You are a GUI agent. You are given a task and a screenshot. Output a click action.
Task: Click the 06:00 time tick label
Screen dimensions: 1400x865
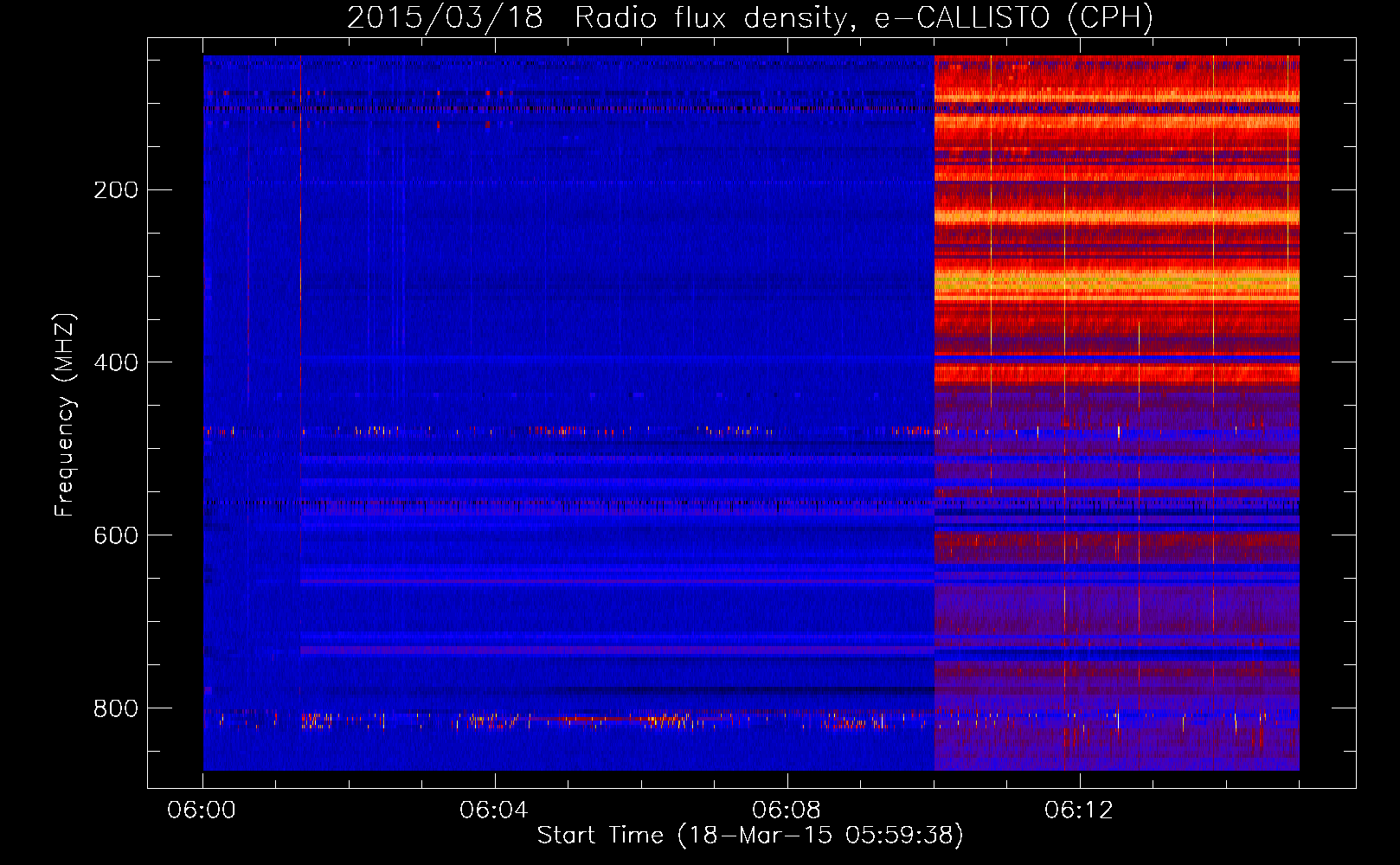click(202, 811)
